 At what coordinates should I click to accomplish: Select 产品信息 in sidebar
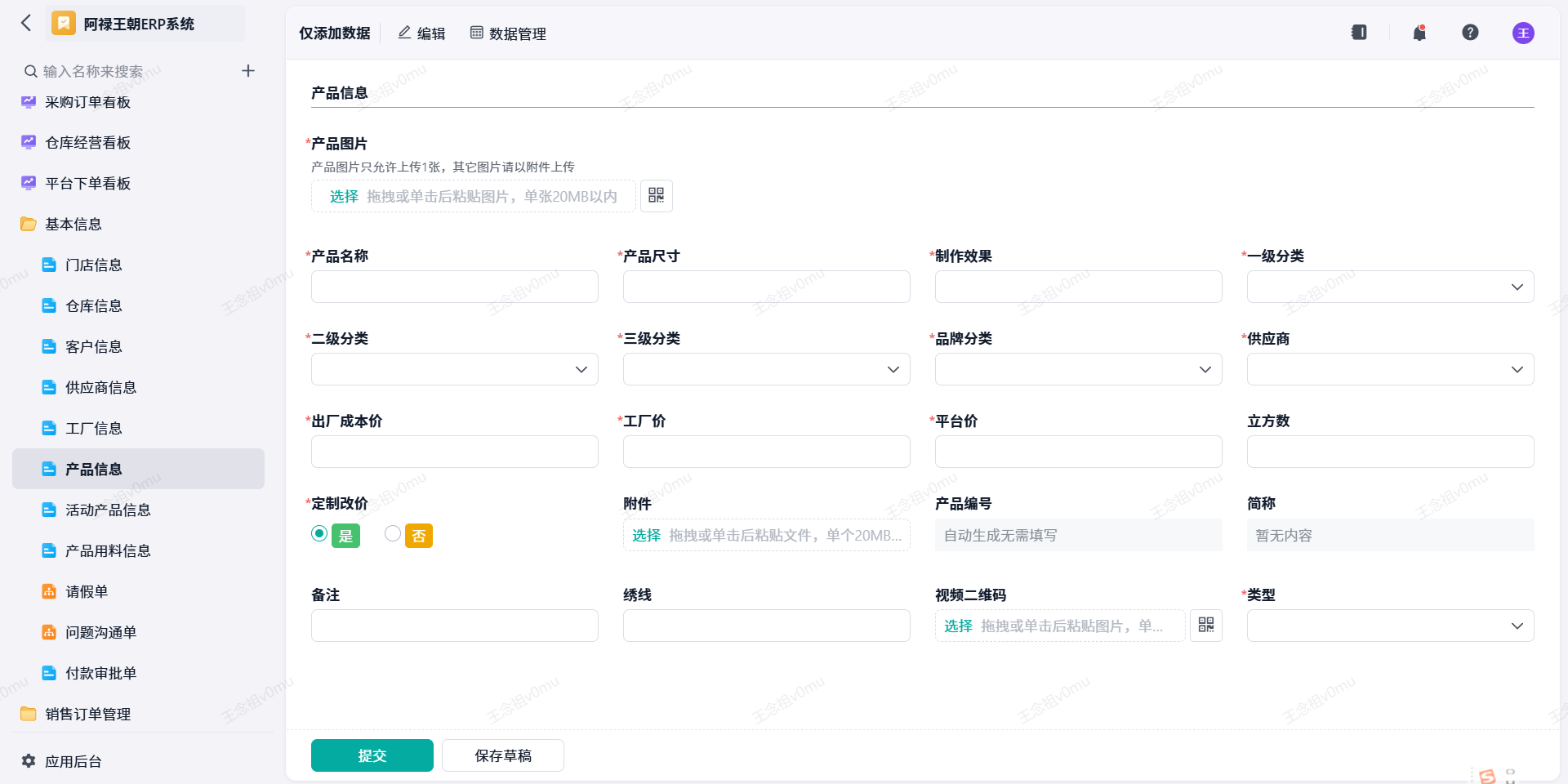pos(139,469)
